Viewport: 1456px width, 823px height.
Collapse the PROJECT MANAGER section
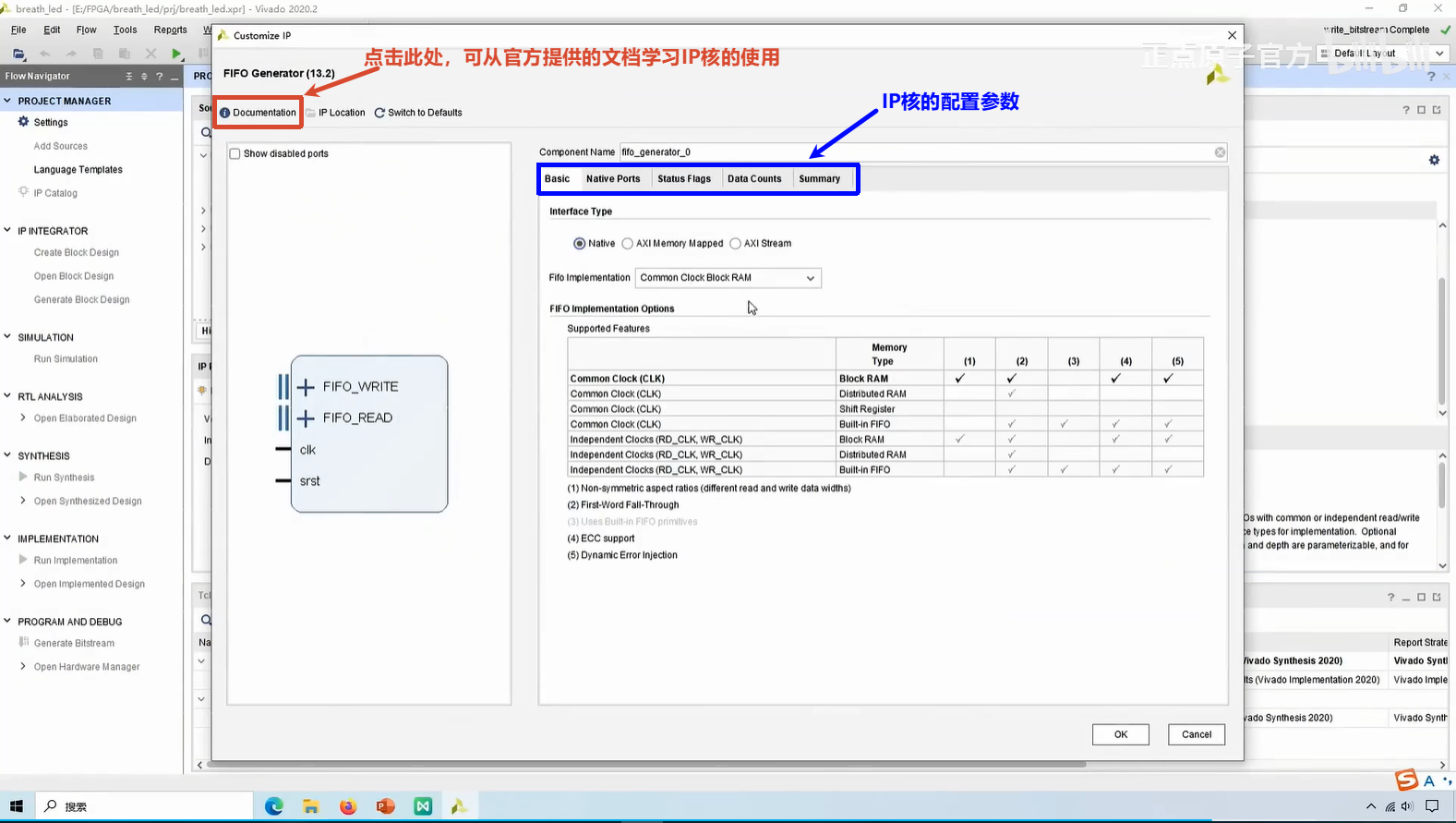pos(7,101)
